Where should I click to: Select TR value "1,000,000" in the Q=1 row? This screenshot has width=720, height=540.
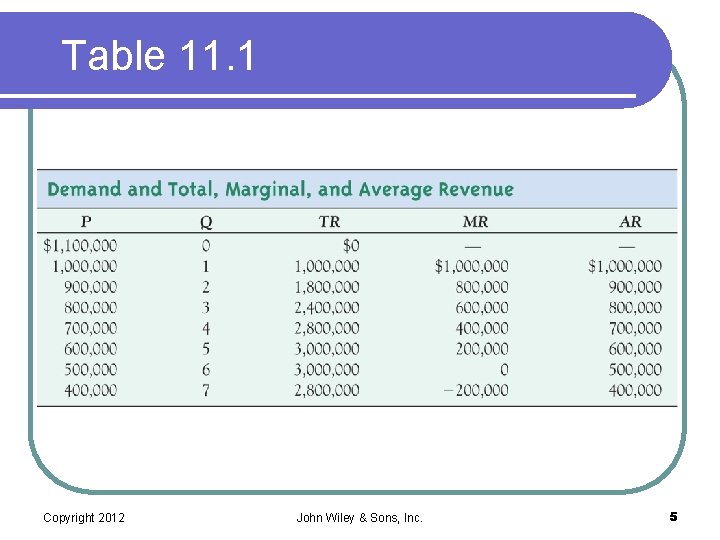[327, 266]
